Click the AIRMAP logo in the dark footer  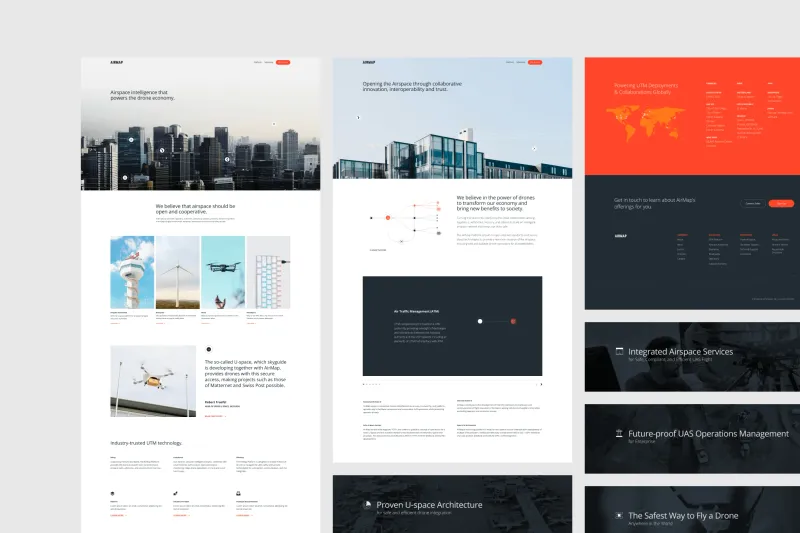tap(620, 236)
